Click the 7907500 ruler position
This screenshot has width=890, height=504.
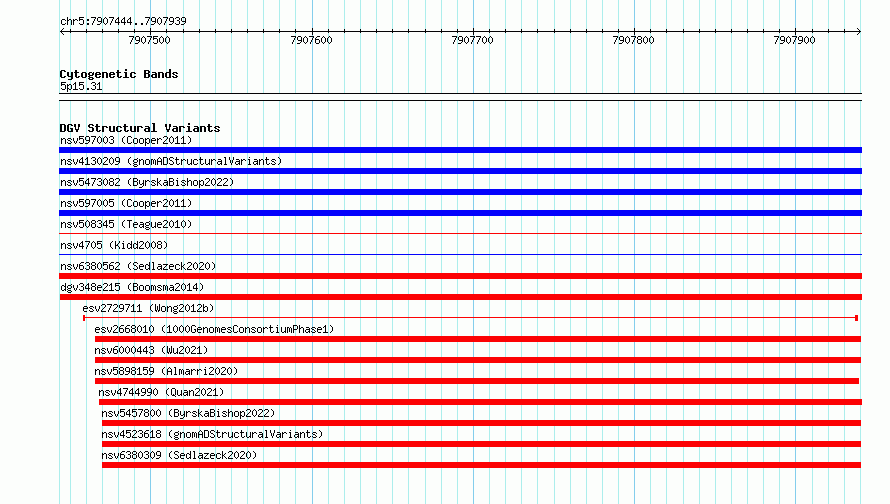tap(149, 40)
